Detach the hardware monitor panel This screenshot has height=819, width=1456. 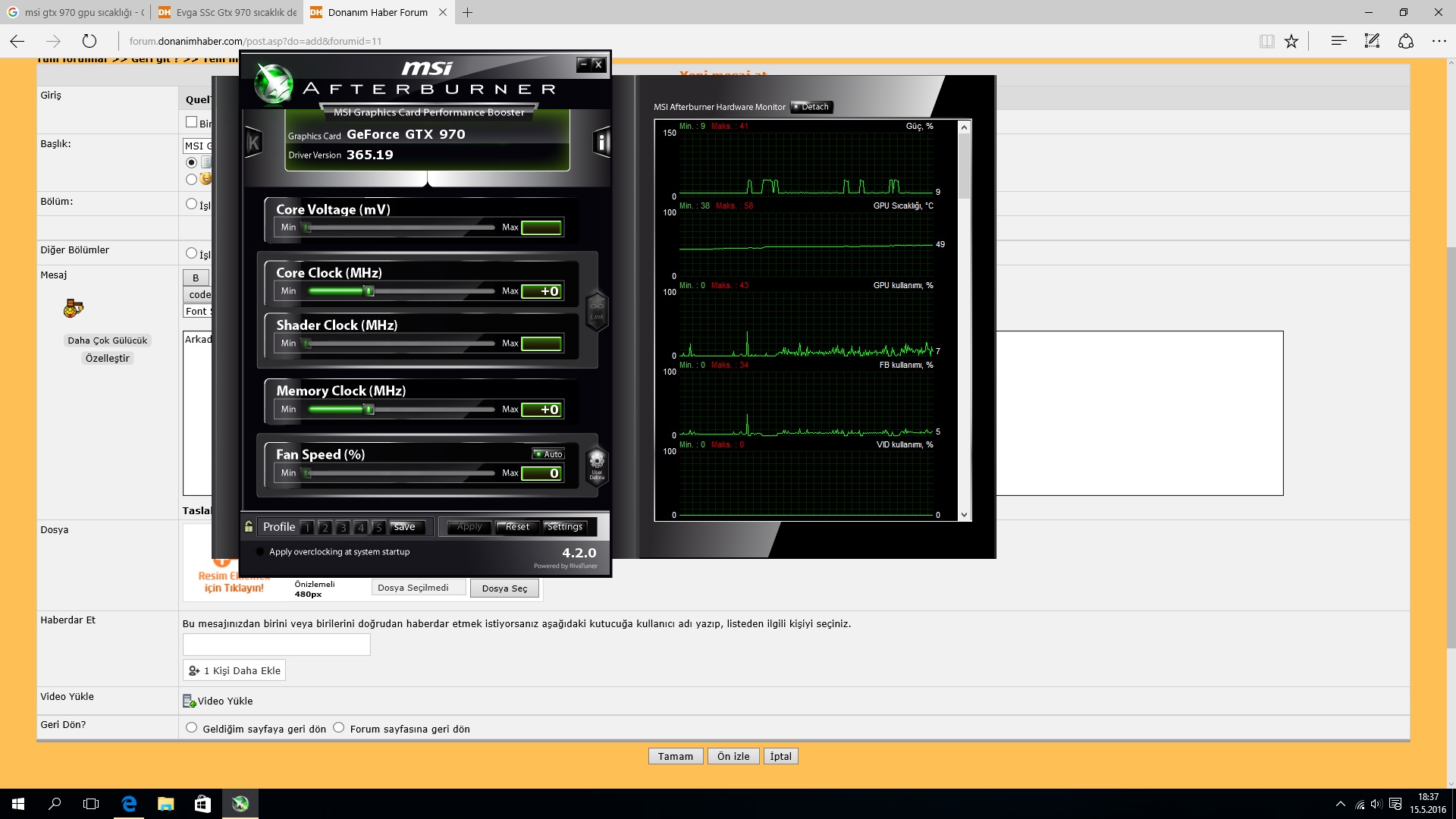pyautogui.click(x=811, y=107)
